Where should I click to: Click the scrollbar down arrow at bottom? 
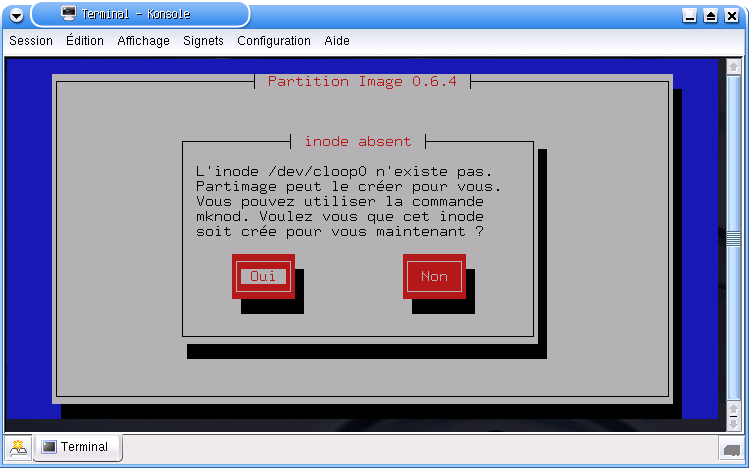click(x=733, y=424)
